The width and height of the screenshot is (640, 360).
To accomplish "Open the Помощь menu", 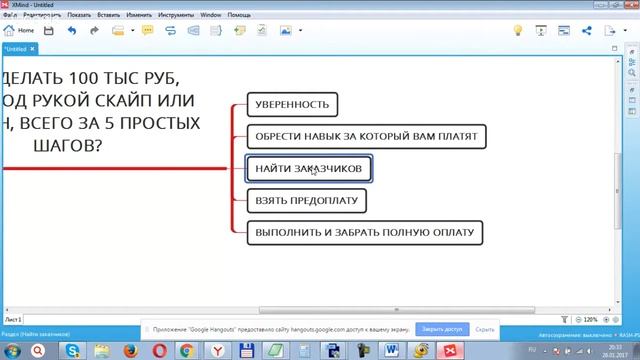I will [239, 15].
